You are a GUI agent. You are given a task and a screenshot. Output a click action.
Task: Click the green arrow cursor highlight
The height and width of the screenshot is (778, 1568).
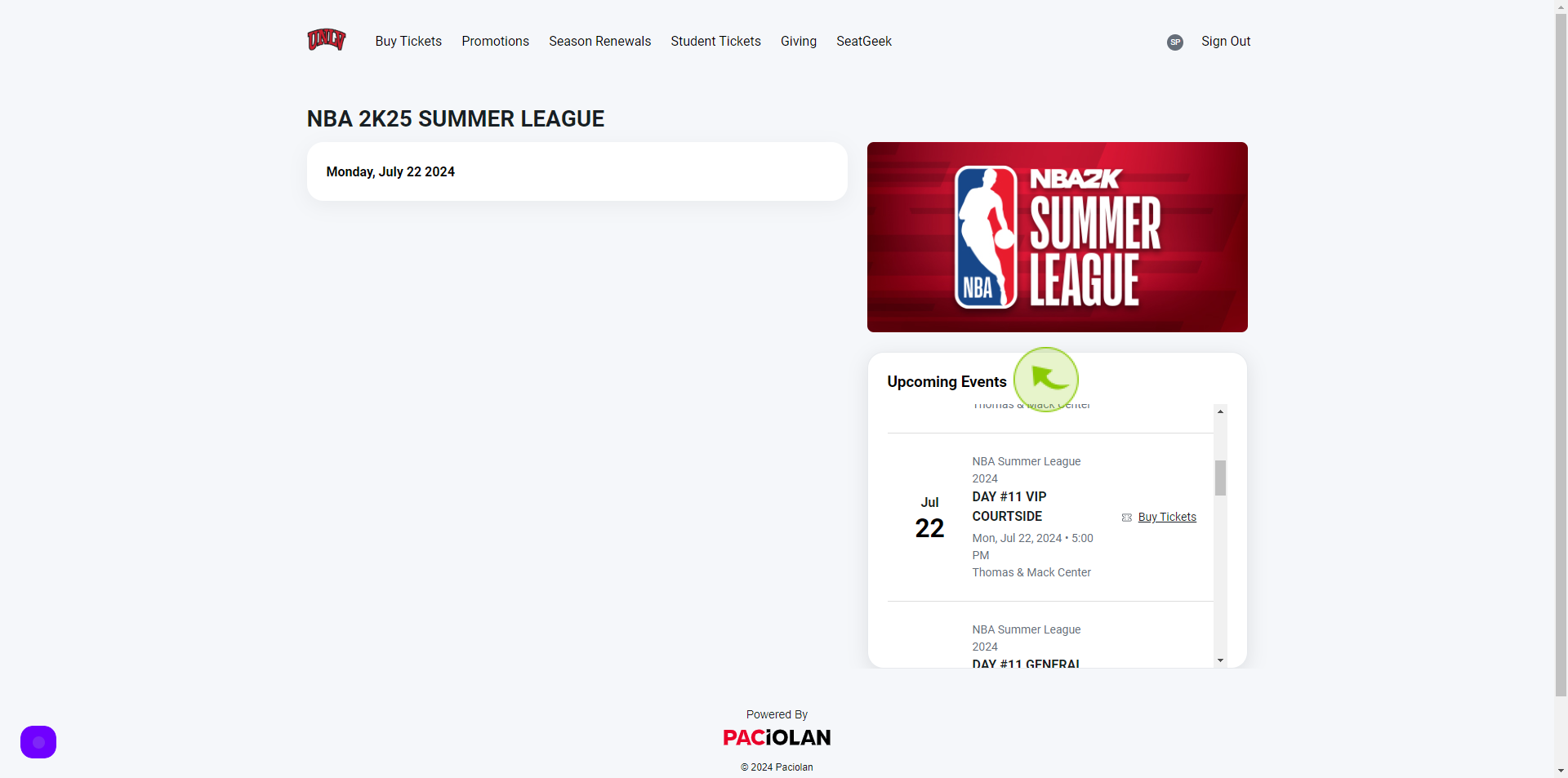pyautogui.click(x=1046, y=380)
